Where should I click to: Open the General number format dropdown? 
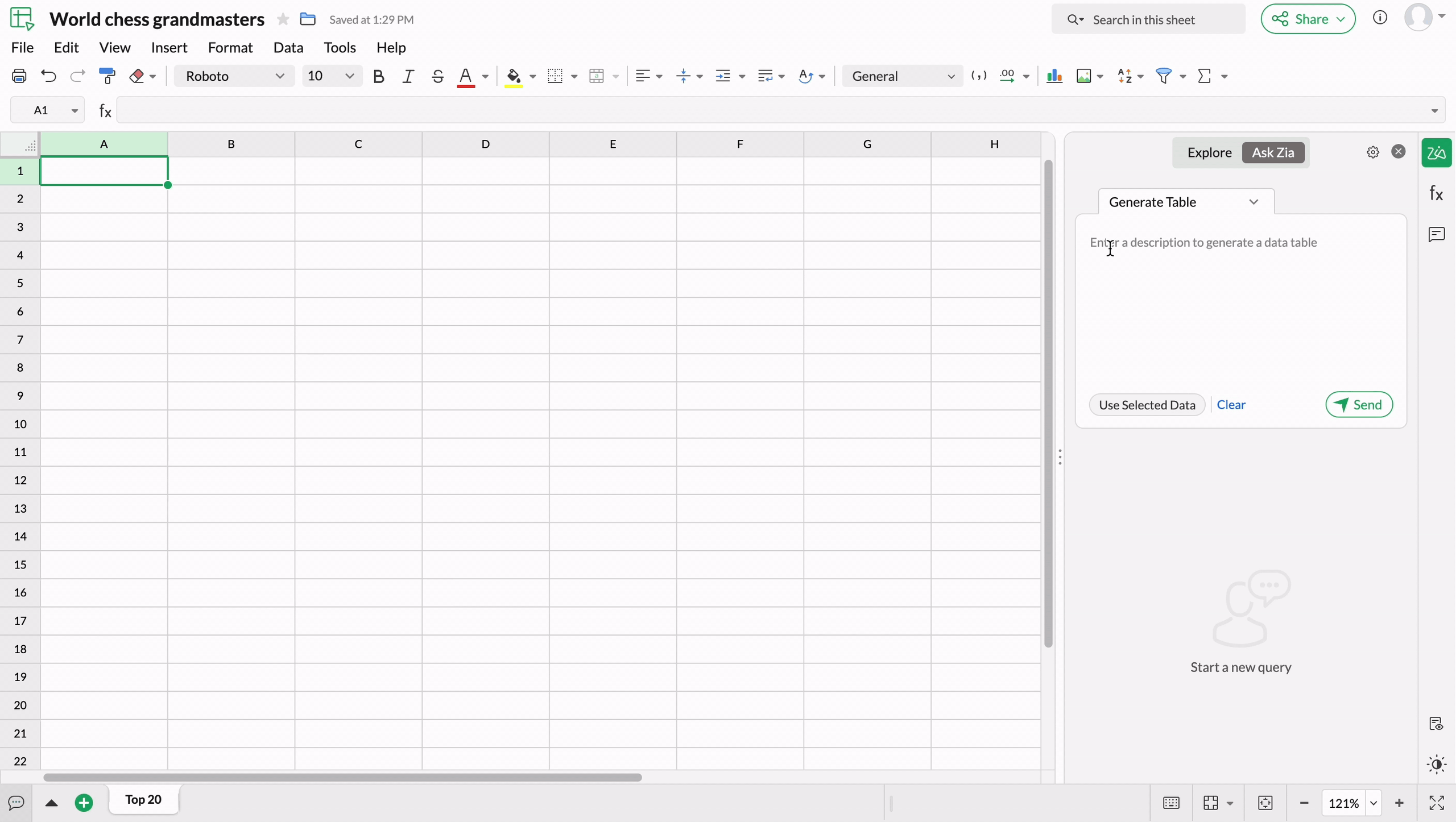pos(902,76)
